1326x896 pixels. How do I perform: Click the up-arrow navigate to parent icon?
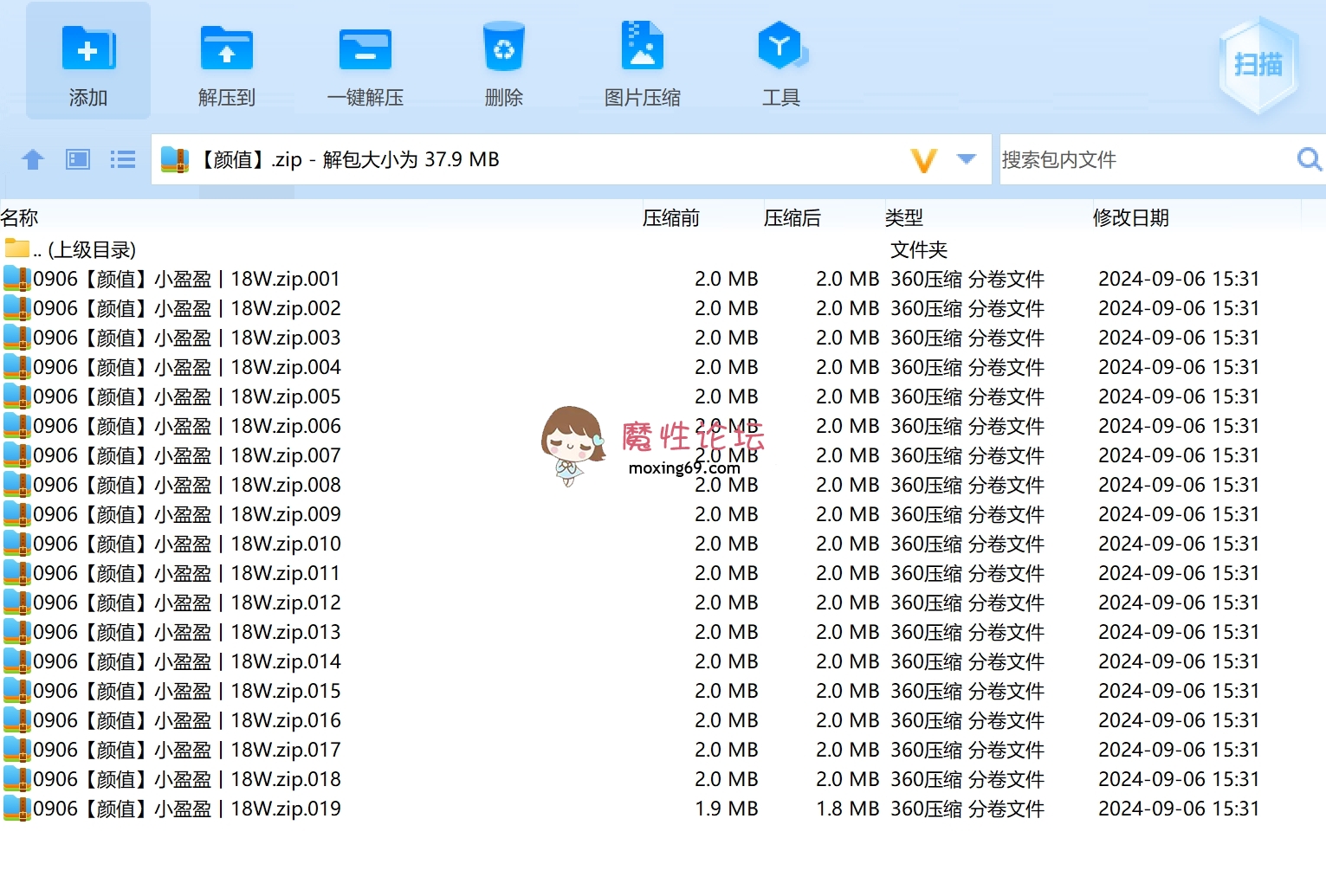(33, 159)
